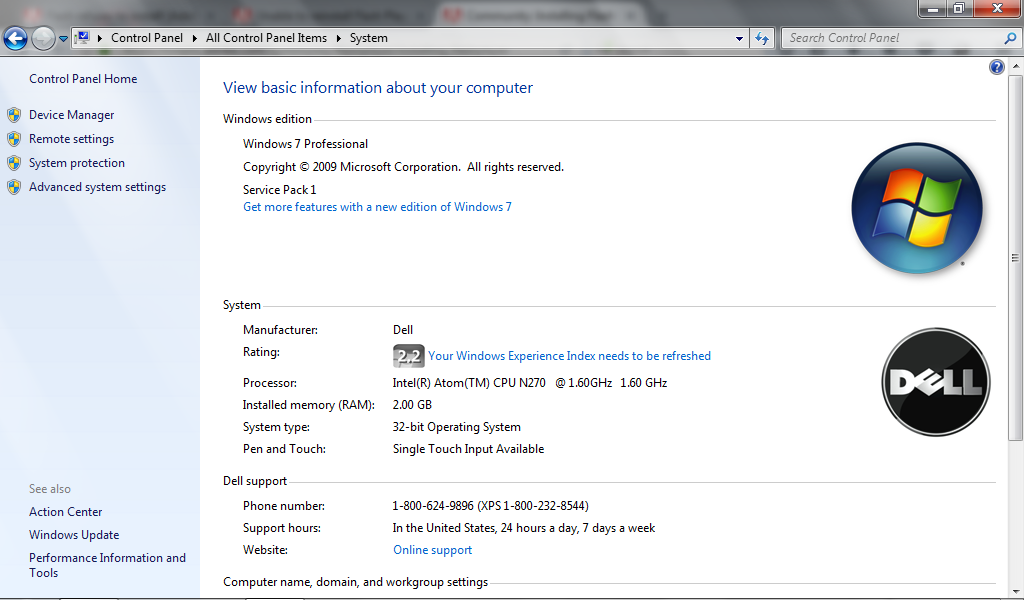
Task: Expand the arrow after Control Panel breadcrumb
Action: click(x=195, y=39)
